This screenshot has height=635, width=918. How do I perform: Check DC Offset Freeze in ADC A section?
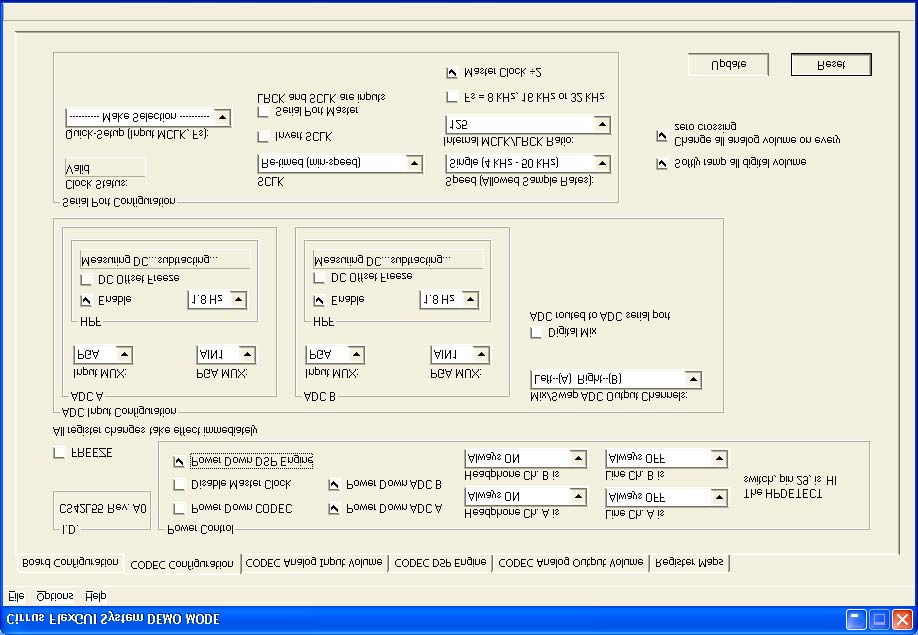coord(86,280)
